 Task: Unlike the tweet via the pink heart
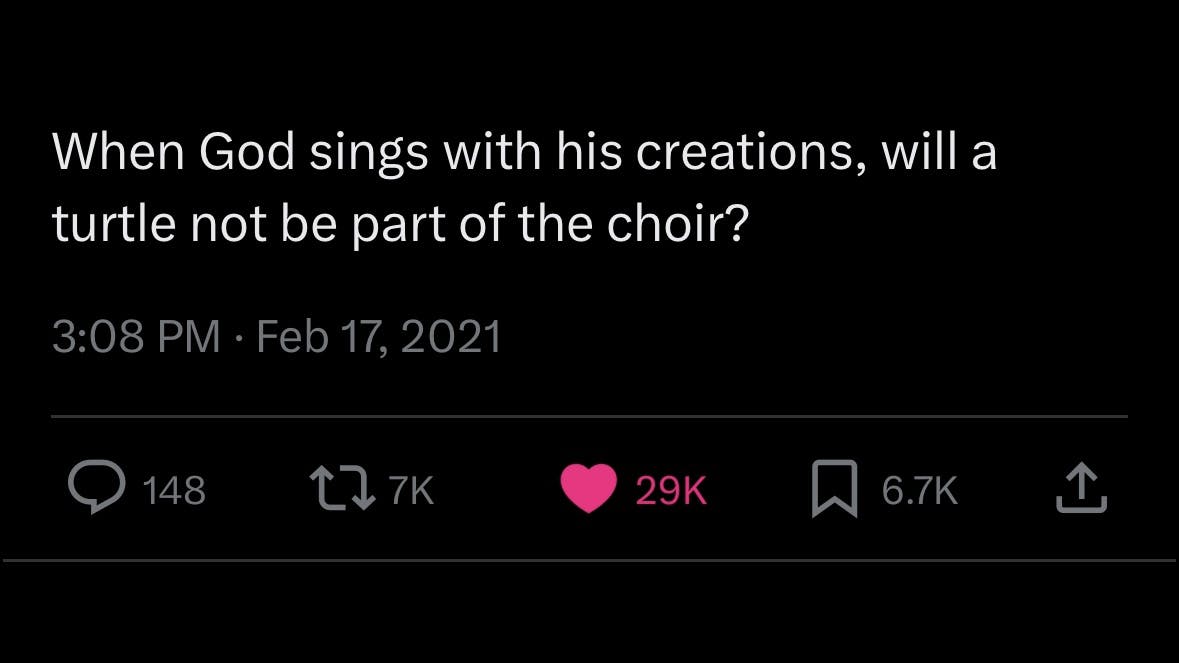click(587, 490)
